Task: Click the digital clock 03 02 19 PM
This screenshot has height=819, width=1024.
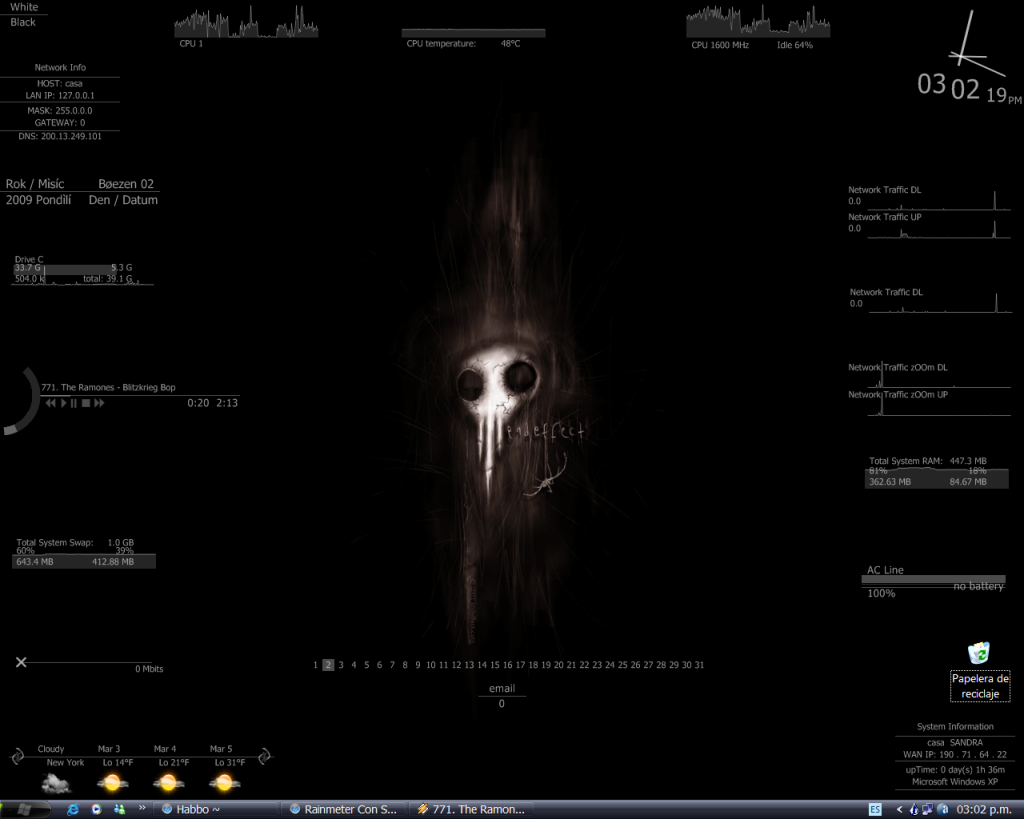Action: coord(969,89)
